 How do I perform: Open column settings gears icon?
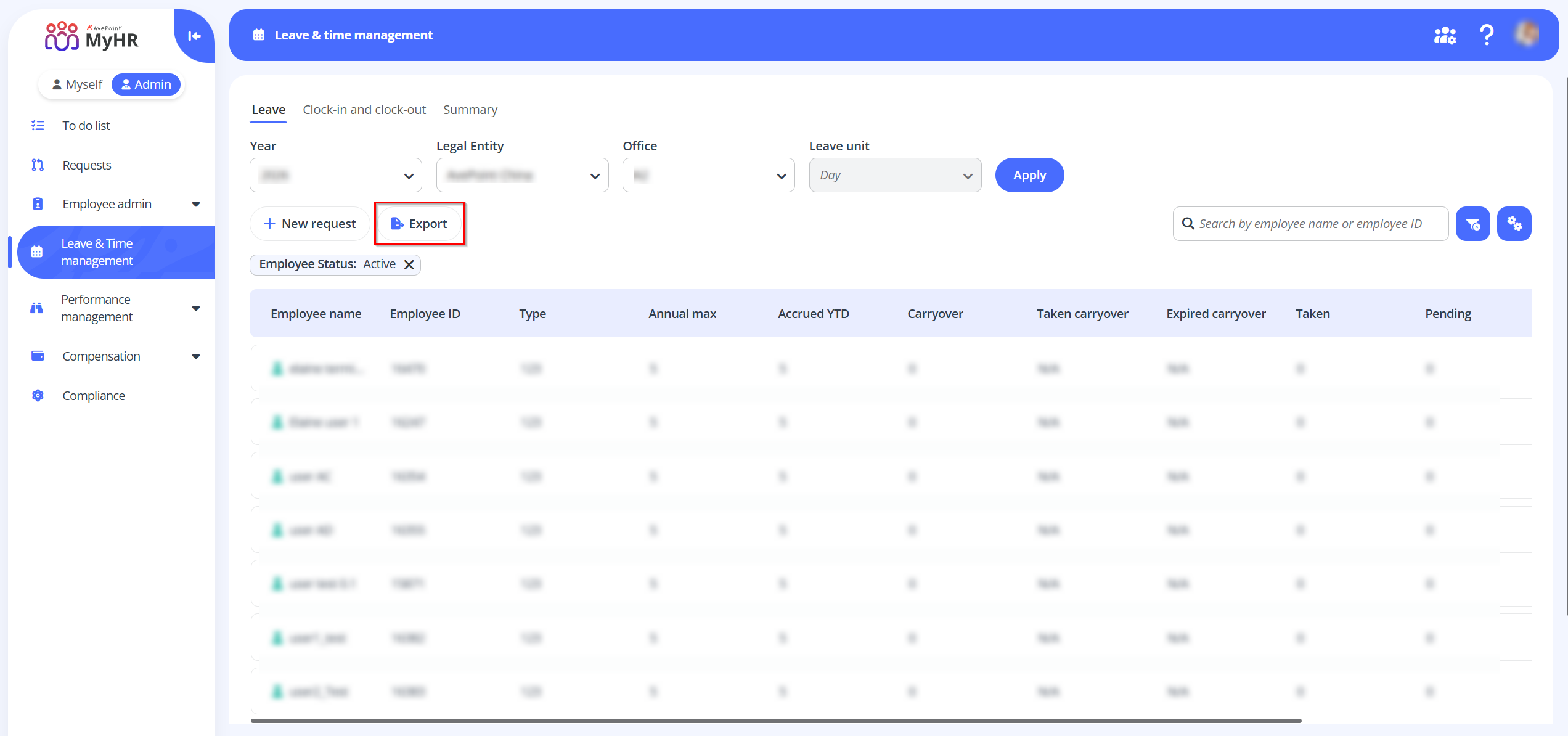pyautogui.click(x=1514, y=224)
